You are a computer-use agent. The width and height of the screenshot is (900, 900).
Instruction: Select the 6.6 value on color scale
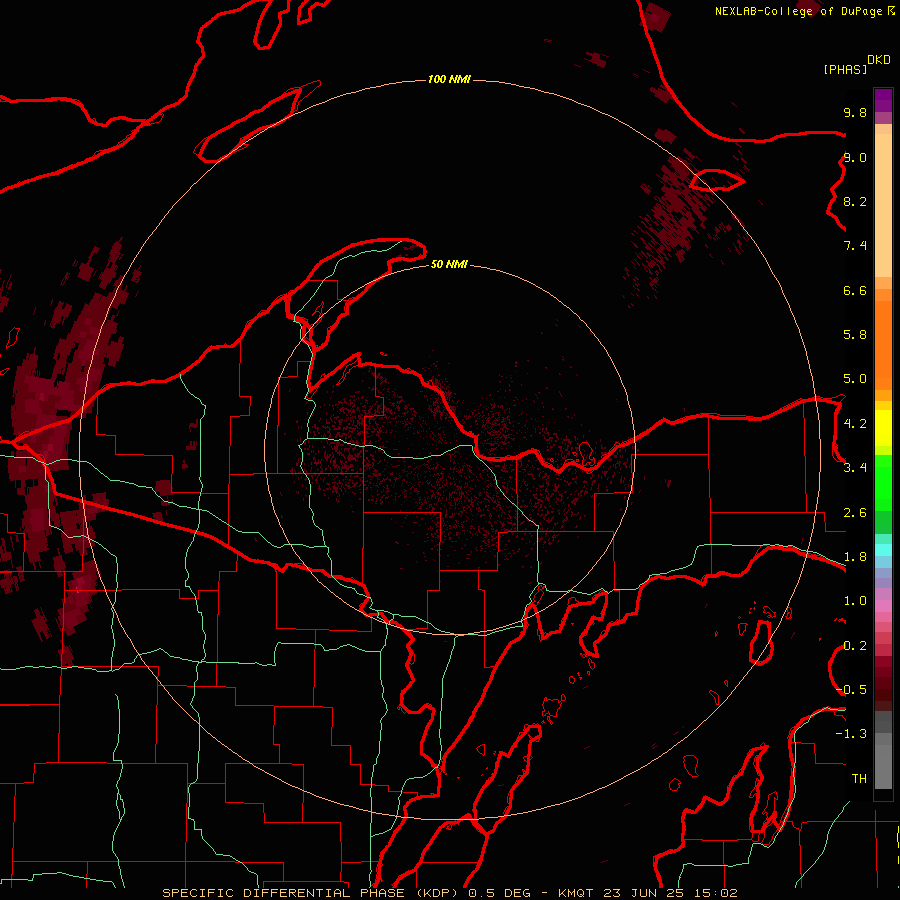click(855, 290)
